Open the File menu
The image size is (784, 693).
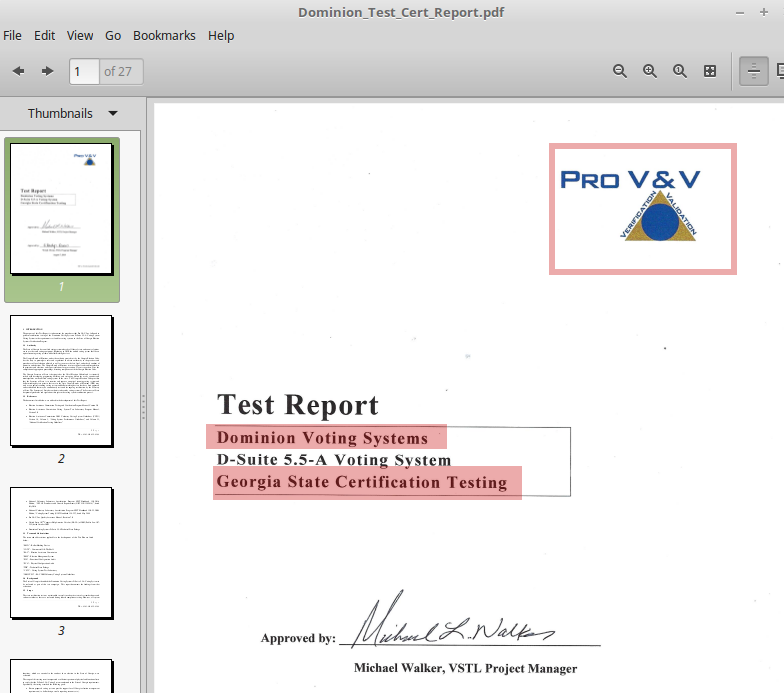coord(12,36)
